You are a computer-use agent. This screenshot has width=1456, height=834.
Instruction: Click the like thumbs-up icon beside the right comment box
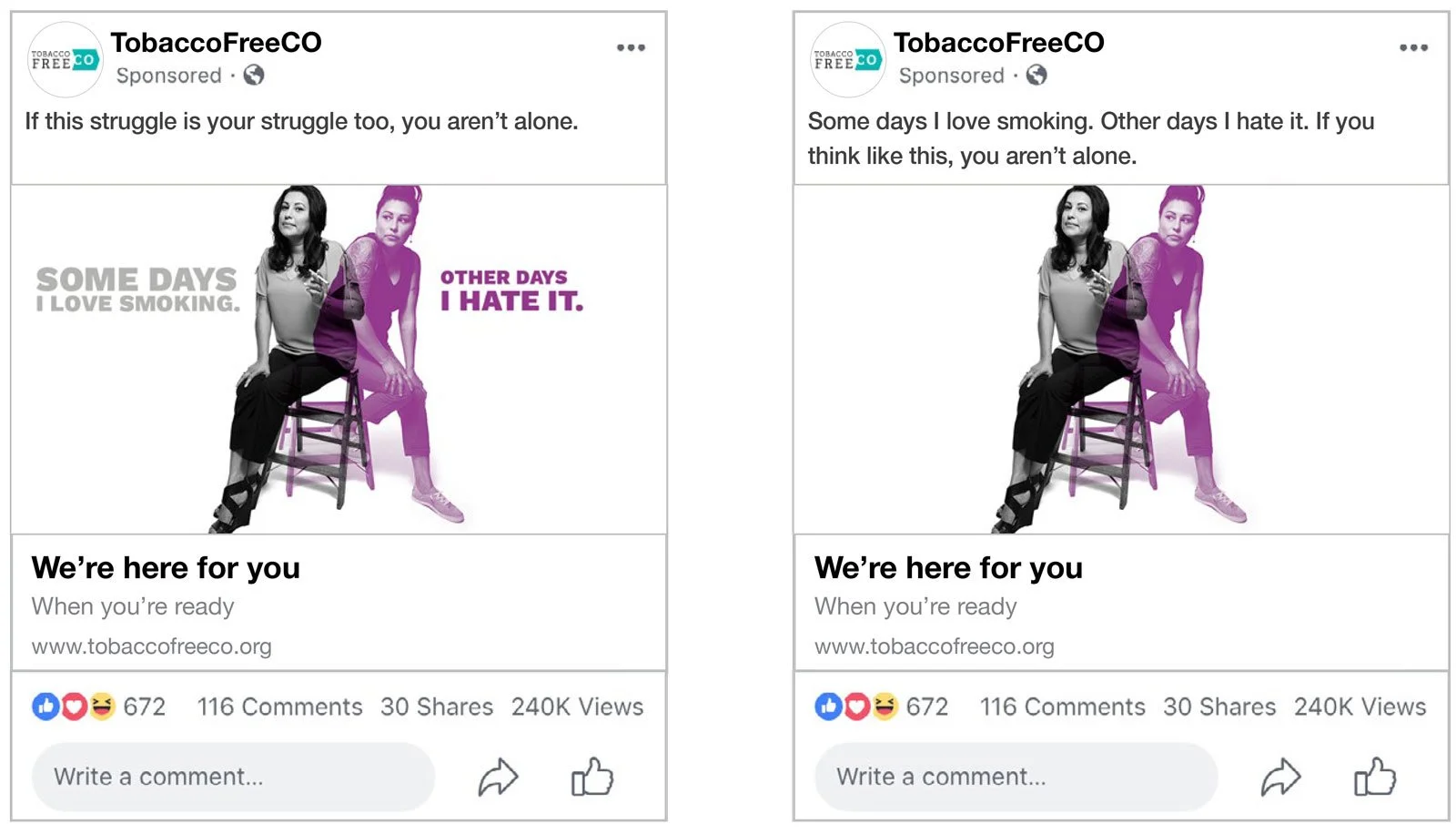coord(1373,777)
